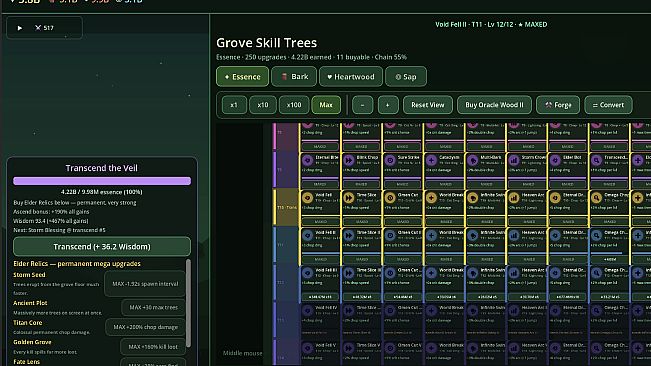The height and width of the screenshot is (366, 651).
Task: Click the play button top left
Action: [20, 28]
